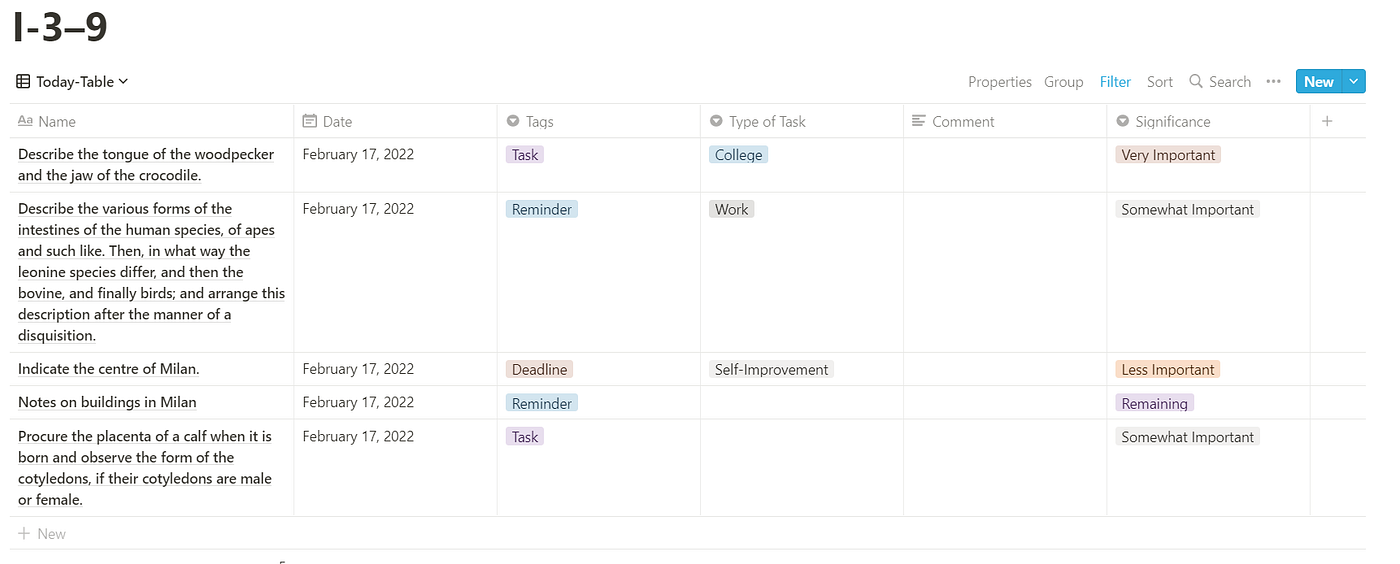Click the Type of Task column icon
This screenshot has height=564, width=1400.
716,121
